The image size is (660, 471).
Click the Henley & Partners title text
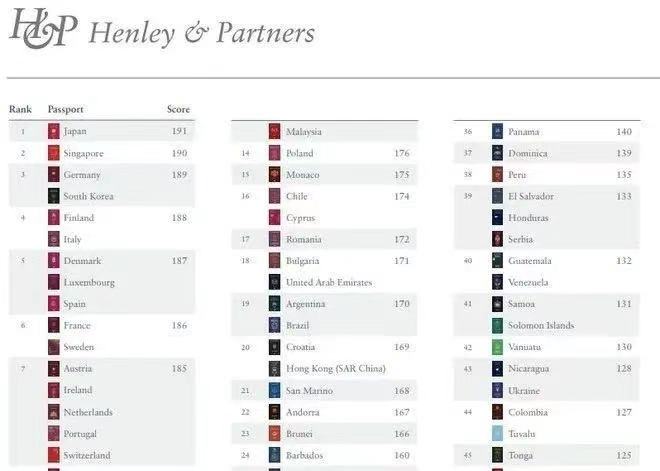202,33
